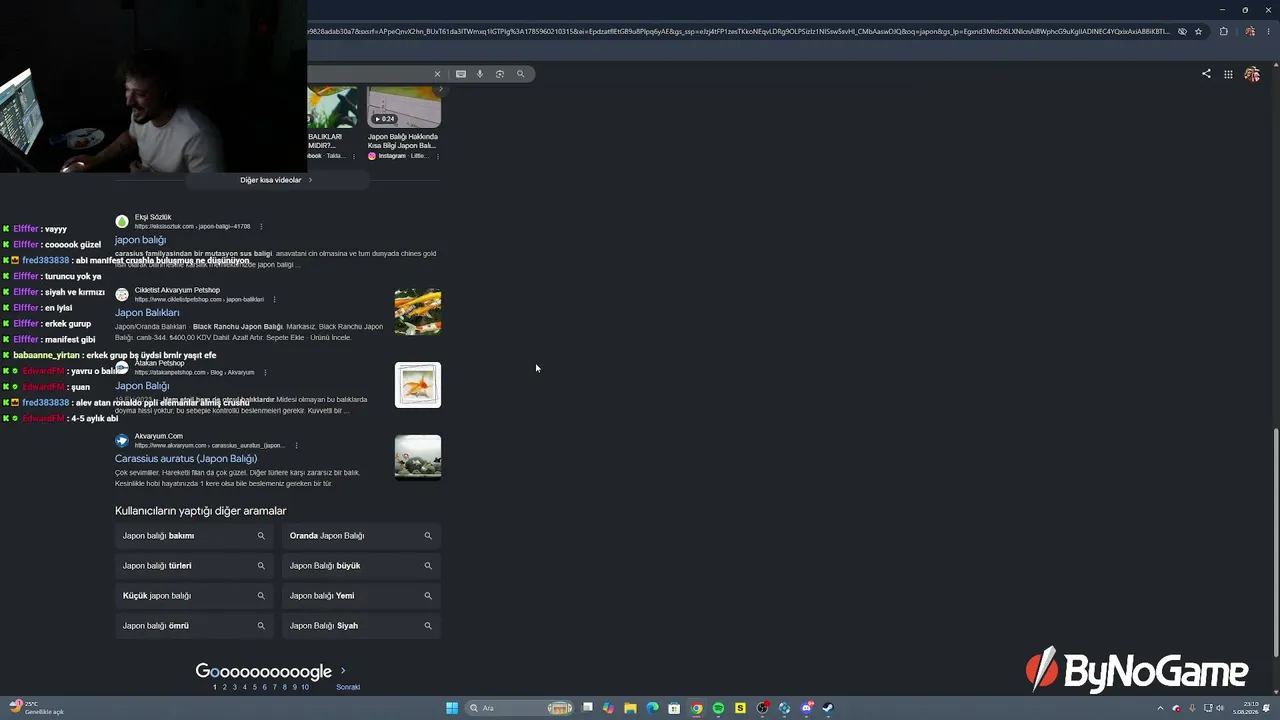Open File Explorer from the taskbar
Screen dimensions: 1280x720
[x=630, y=708]
